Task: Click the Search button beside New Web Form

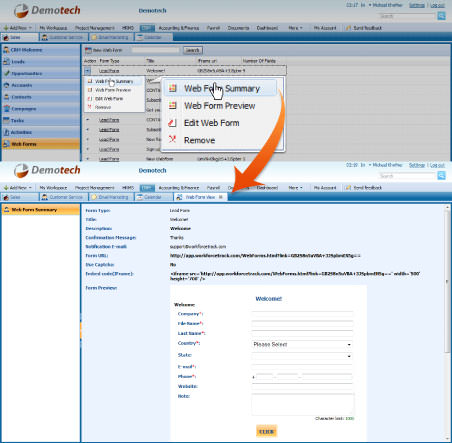Action: pyautogui.click(x=193, y=50)
